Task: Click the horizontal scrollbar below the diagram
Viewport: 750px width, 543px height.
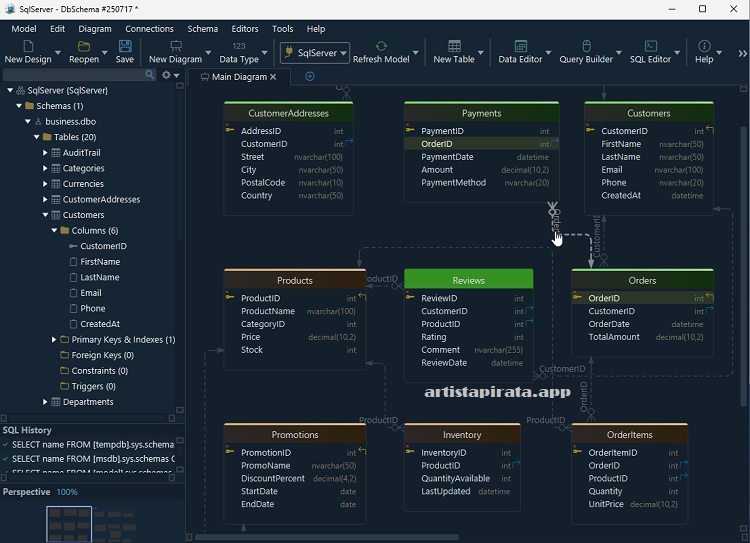Action: [x=327, y=537]
